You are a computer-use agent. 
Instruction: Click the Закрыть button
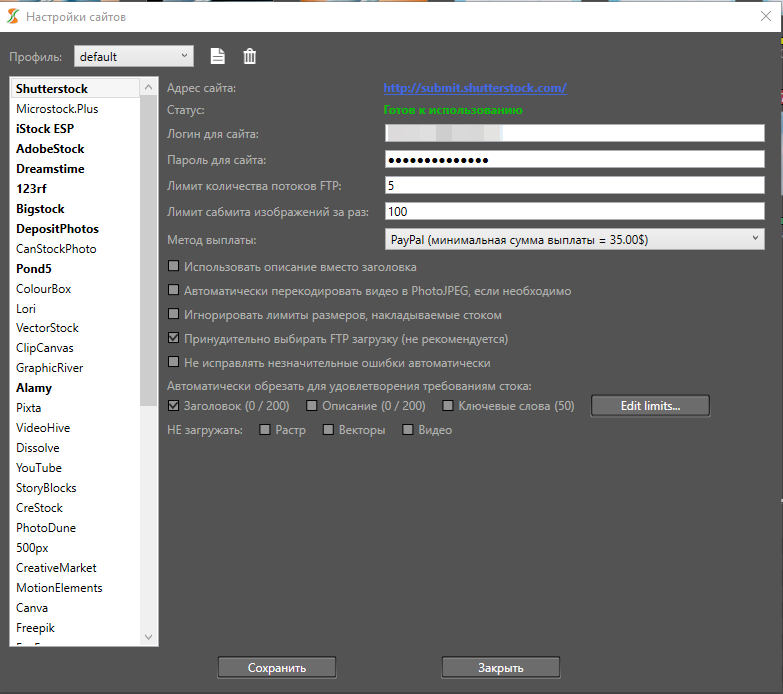tap(500, 668)
